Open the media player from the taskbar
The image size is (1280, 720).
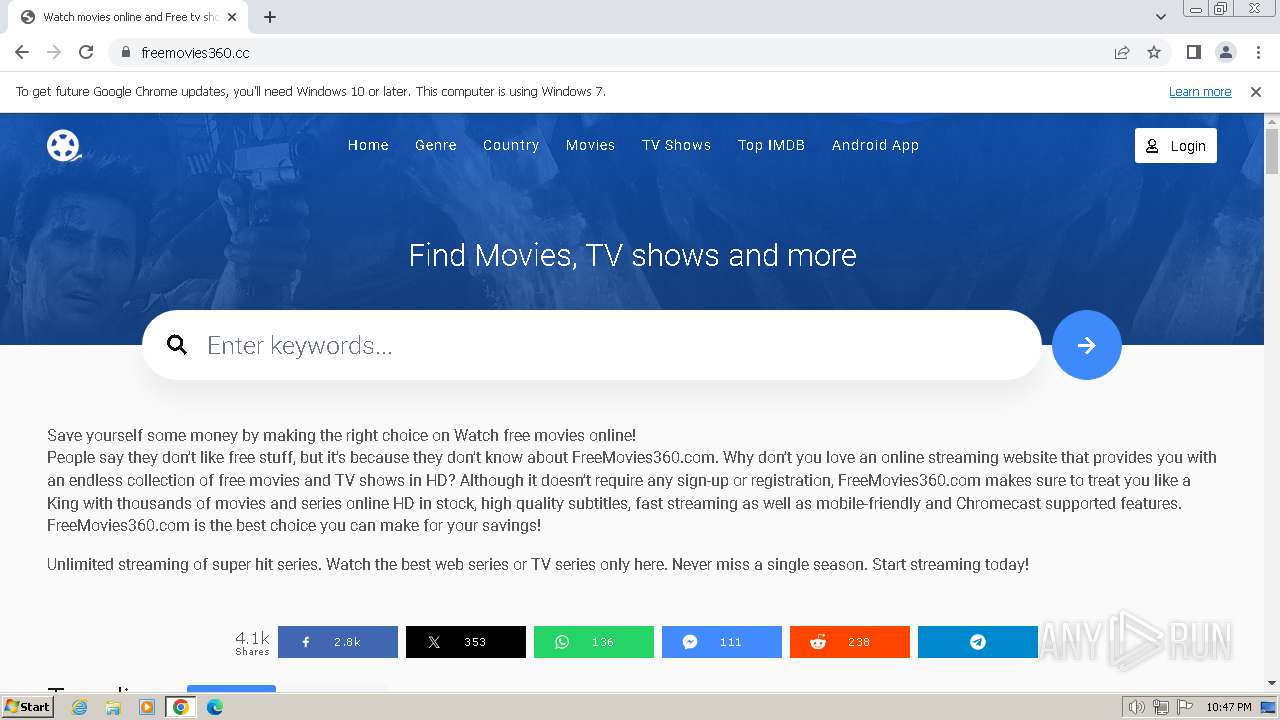(147, 707)
